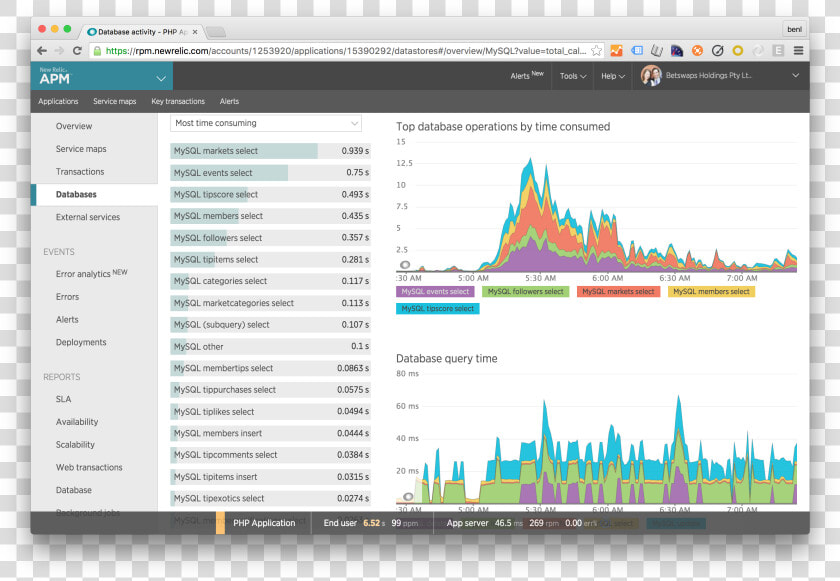Image resolution: width=840 pixels, height=581 pixels.
Task: Go to the Service maps tab
Action: pos(115,101)
